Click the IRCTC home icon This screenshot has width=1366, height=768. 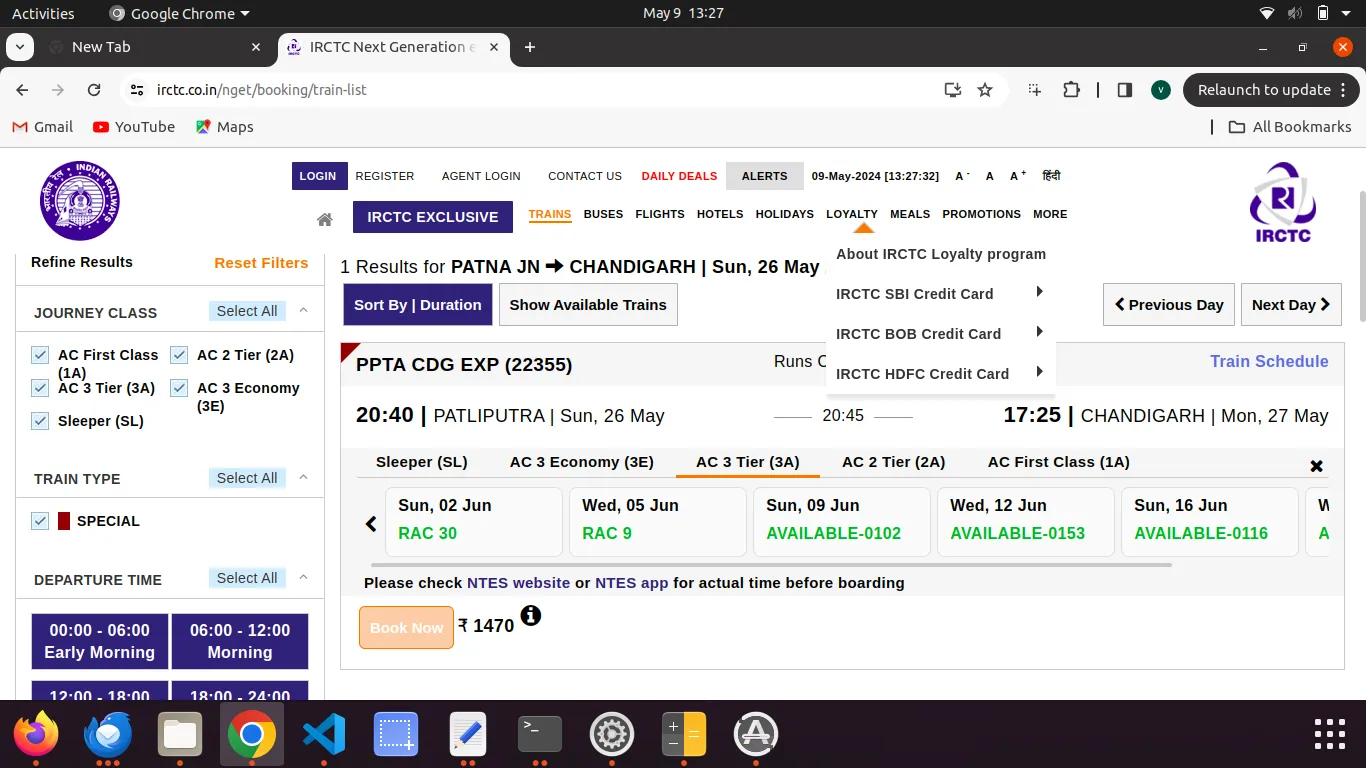(x=324, y=219)
